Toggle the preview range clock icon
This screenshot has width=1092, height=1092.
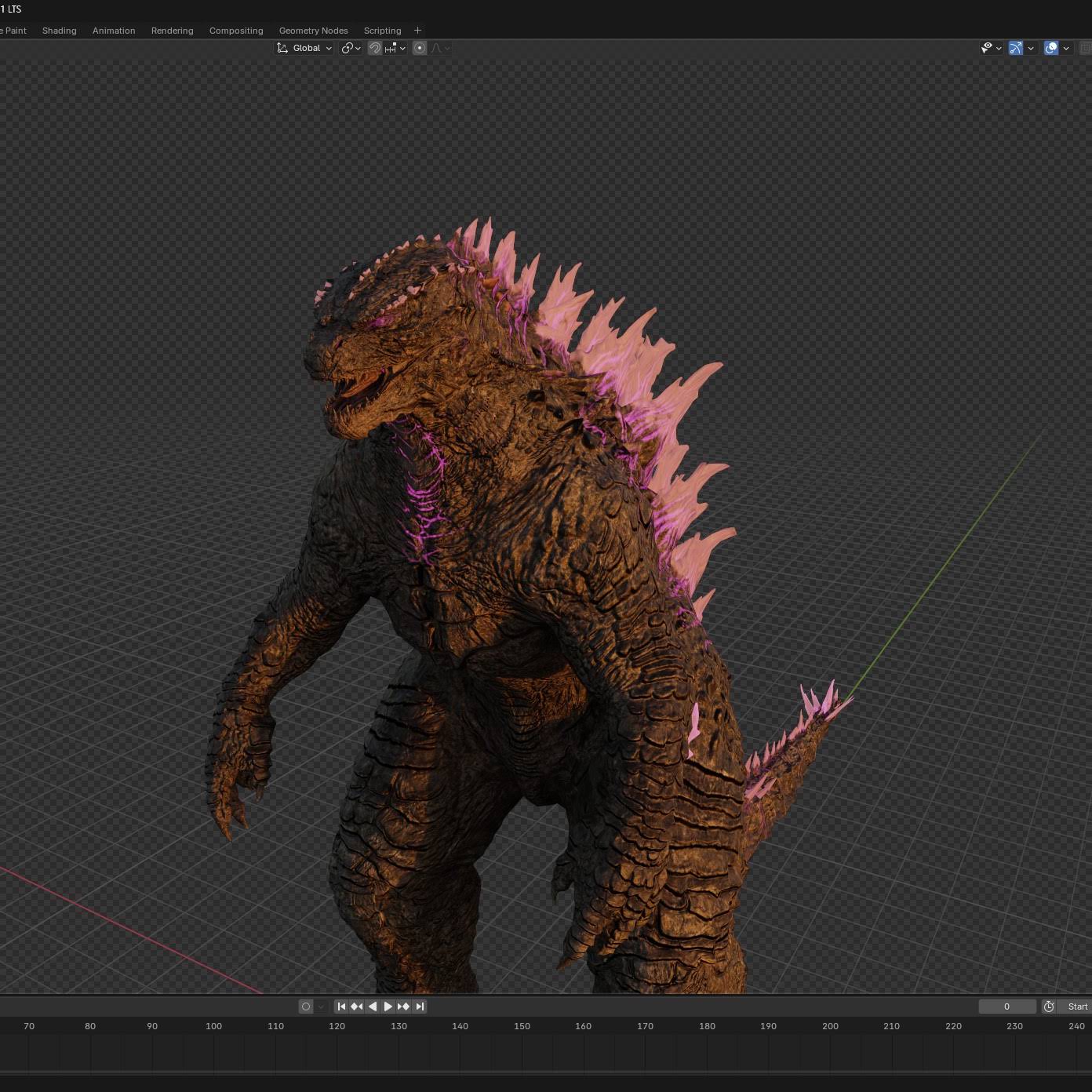pyautogui.click(x=1049, y=1006)
